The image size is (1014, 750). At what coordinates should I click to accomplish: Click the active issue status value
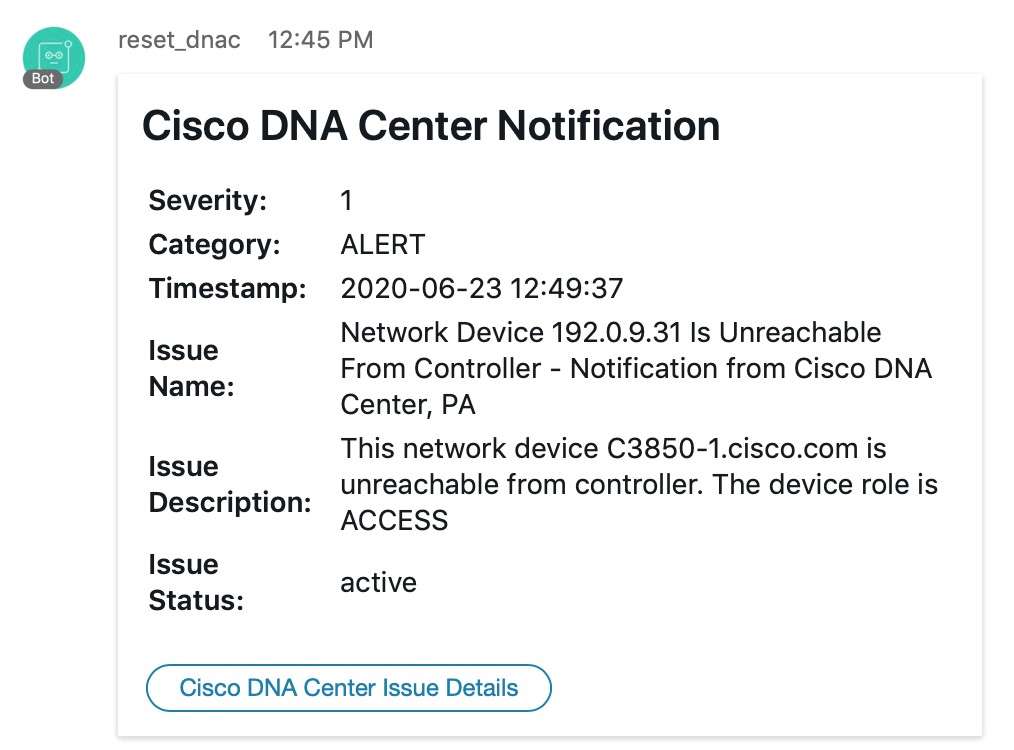(378, 582)
